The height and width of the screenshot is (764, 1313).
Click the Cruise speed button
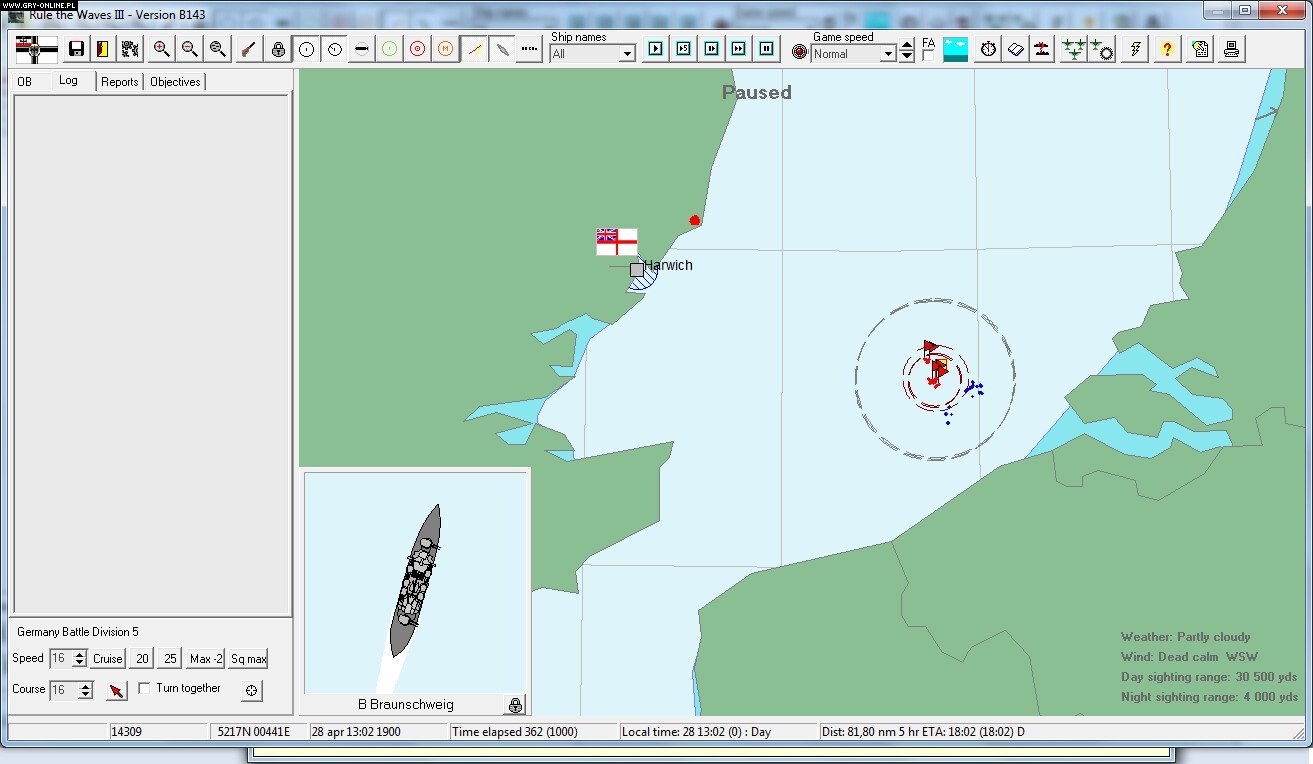[x=106, y=659]
